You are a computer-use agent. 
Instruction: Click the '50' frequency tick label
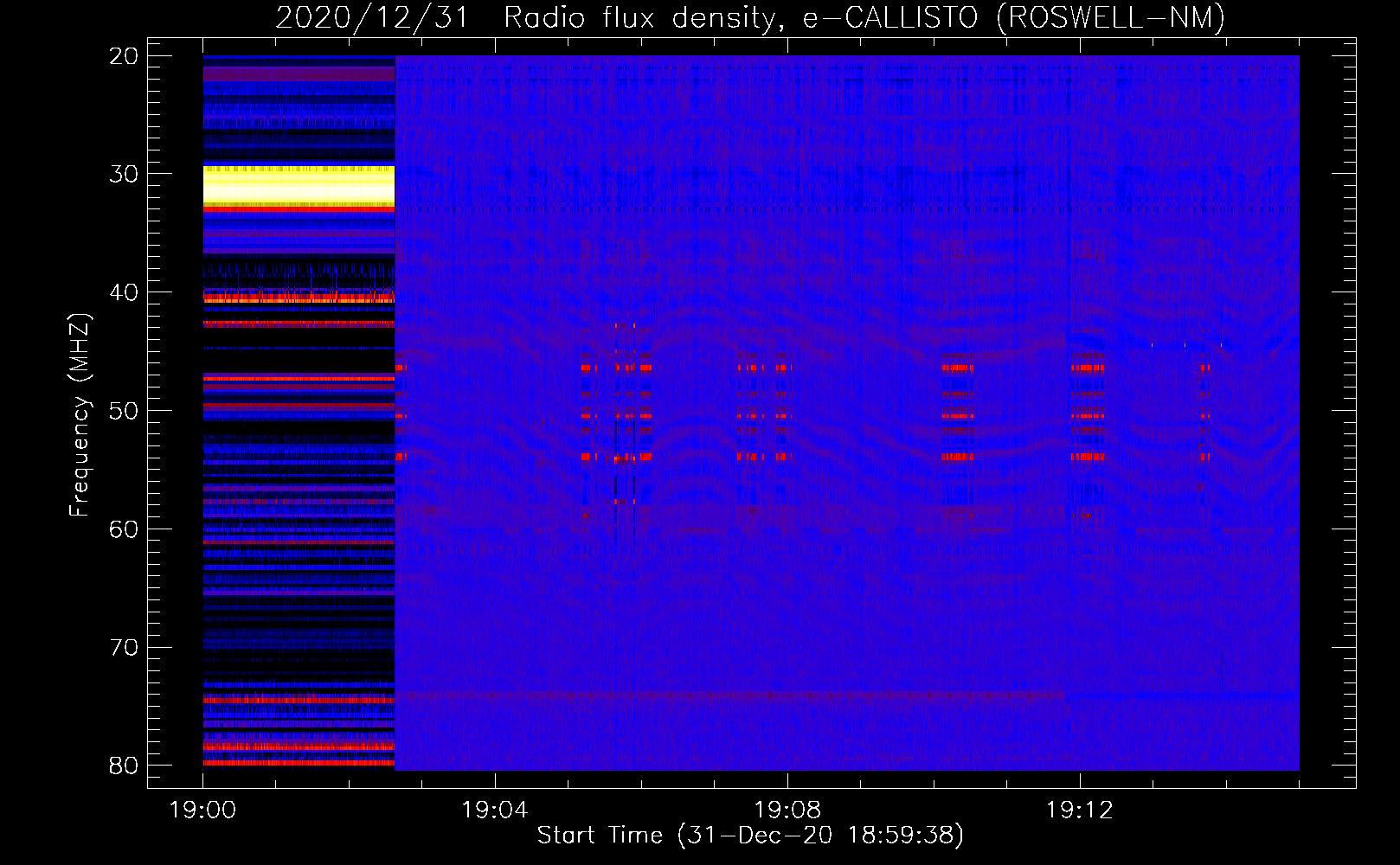click(124, 411)
